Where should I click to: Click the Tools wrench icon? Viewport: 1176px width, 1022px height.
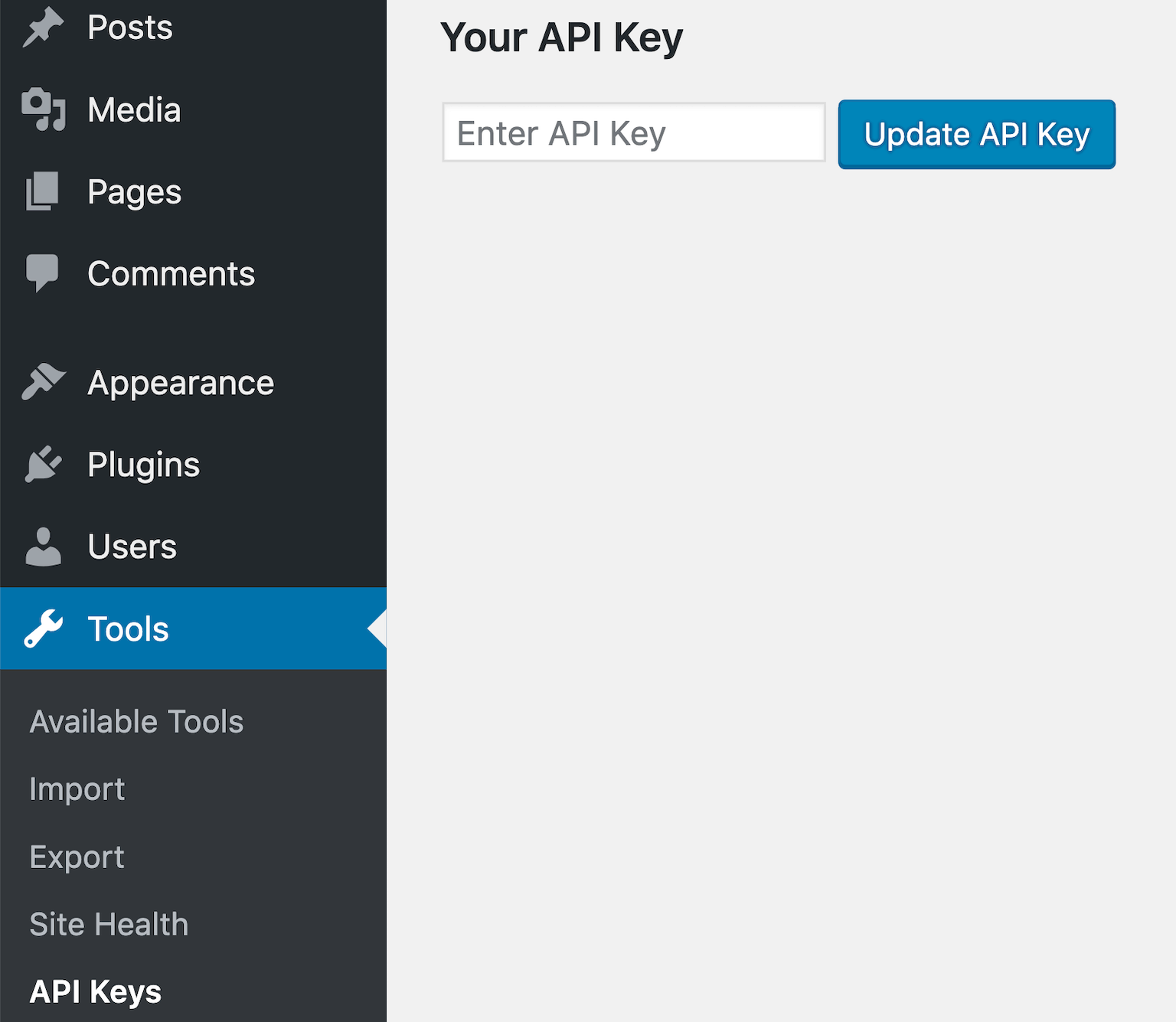43,629
